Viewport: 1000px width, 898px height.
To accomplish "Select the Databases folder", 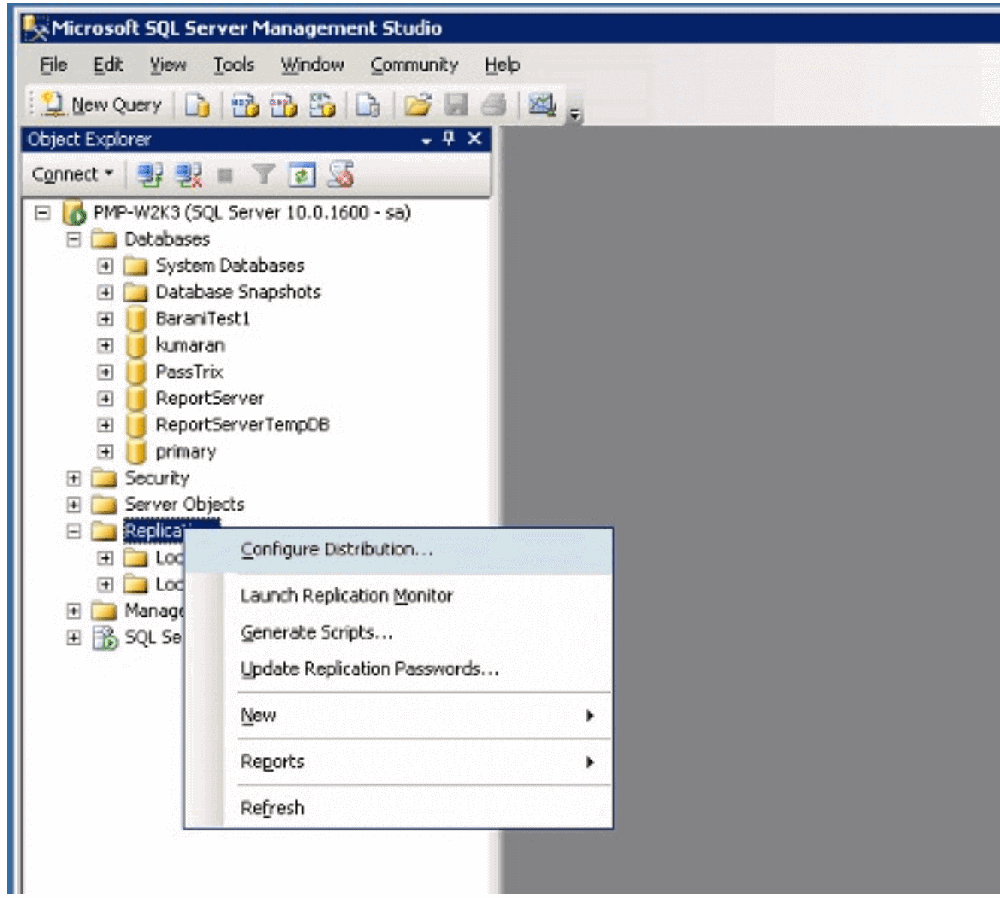I will coord(167,239).
